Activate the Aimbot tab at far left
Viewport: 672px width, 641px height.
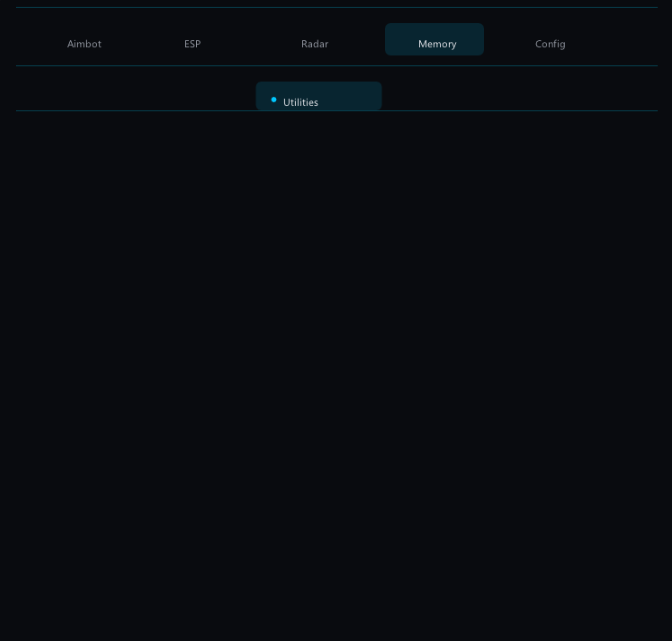[x=84, y=44]
